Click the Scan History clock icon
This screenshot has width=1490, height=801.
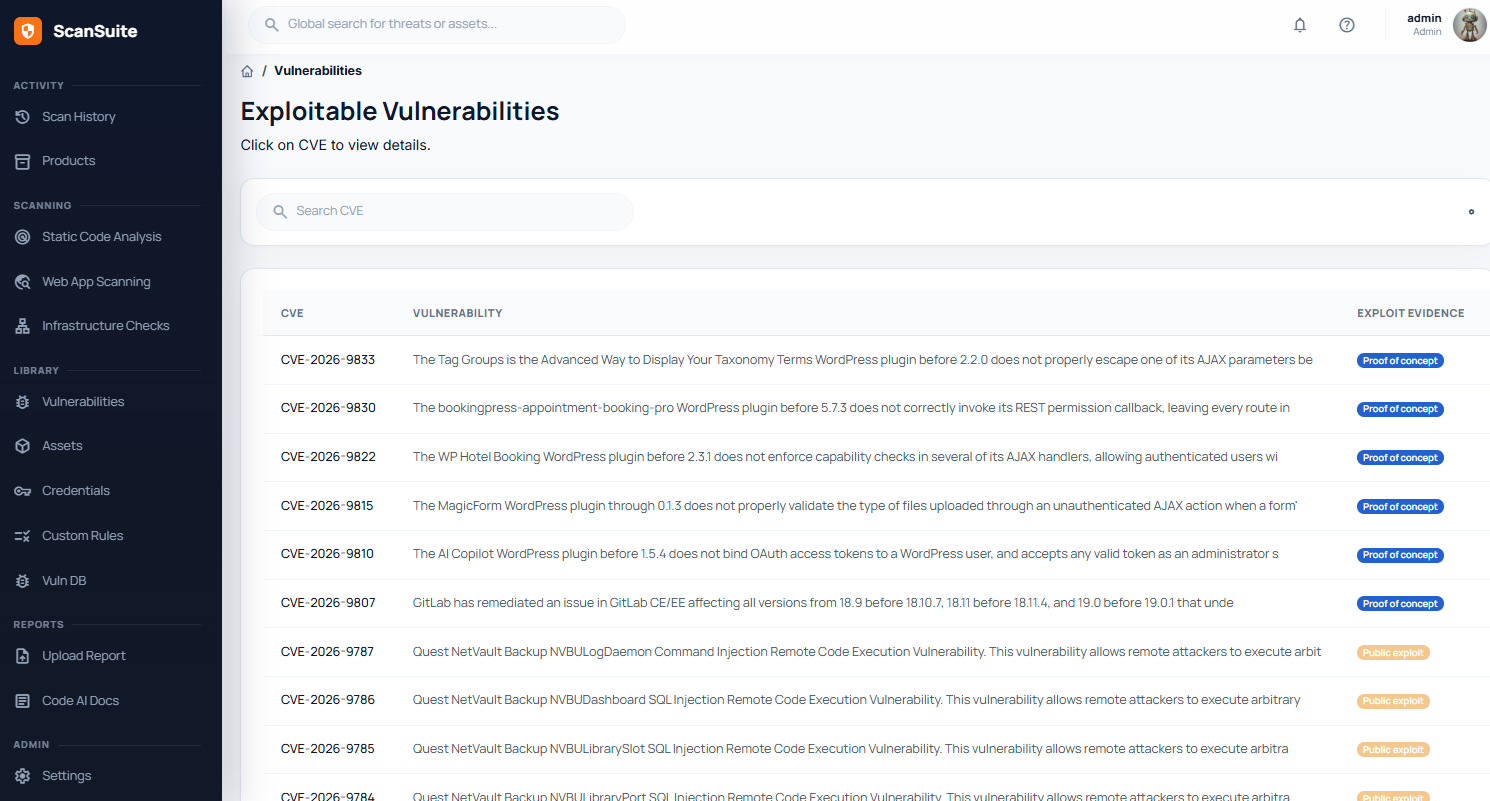click(x=23, y=117)
